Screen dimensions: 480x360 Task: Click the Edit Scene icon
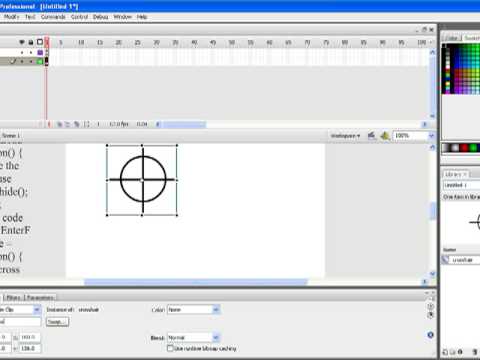[x=371, y=135]
